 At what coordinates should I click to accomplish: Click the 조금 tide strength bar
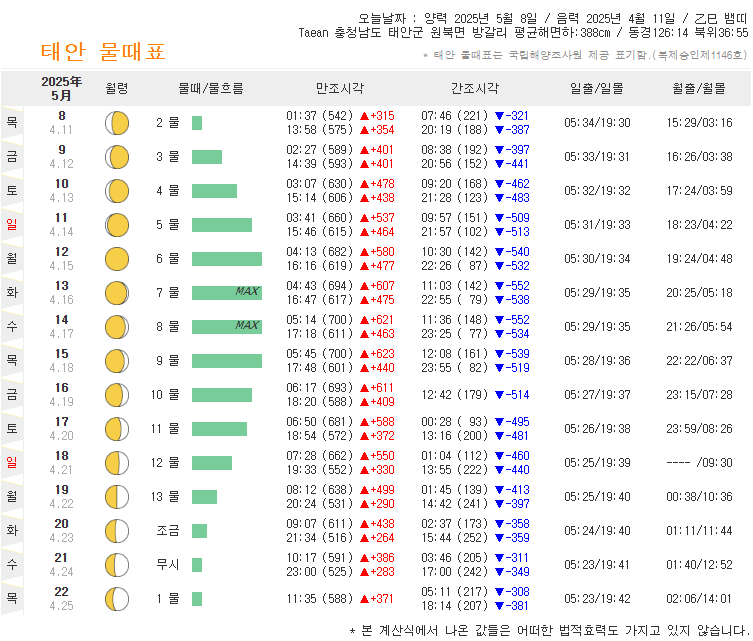[199, 531]
